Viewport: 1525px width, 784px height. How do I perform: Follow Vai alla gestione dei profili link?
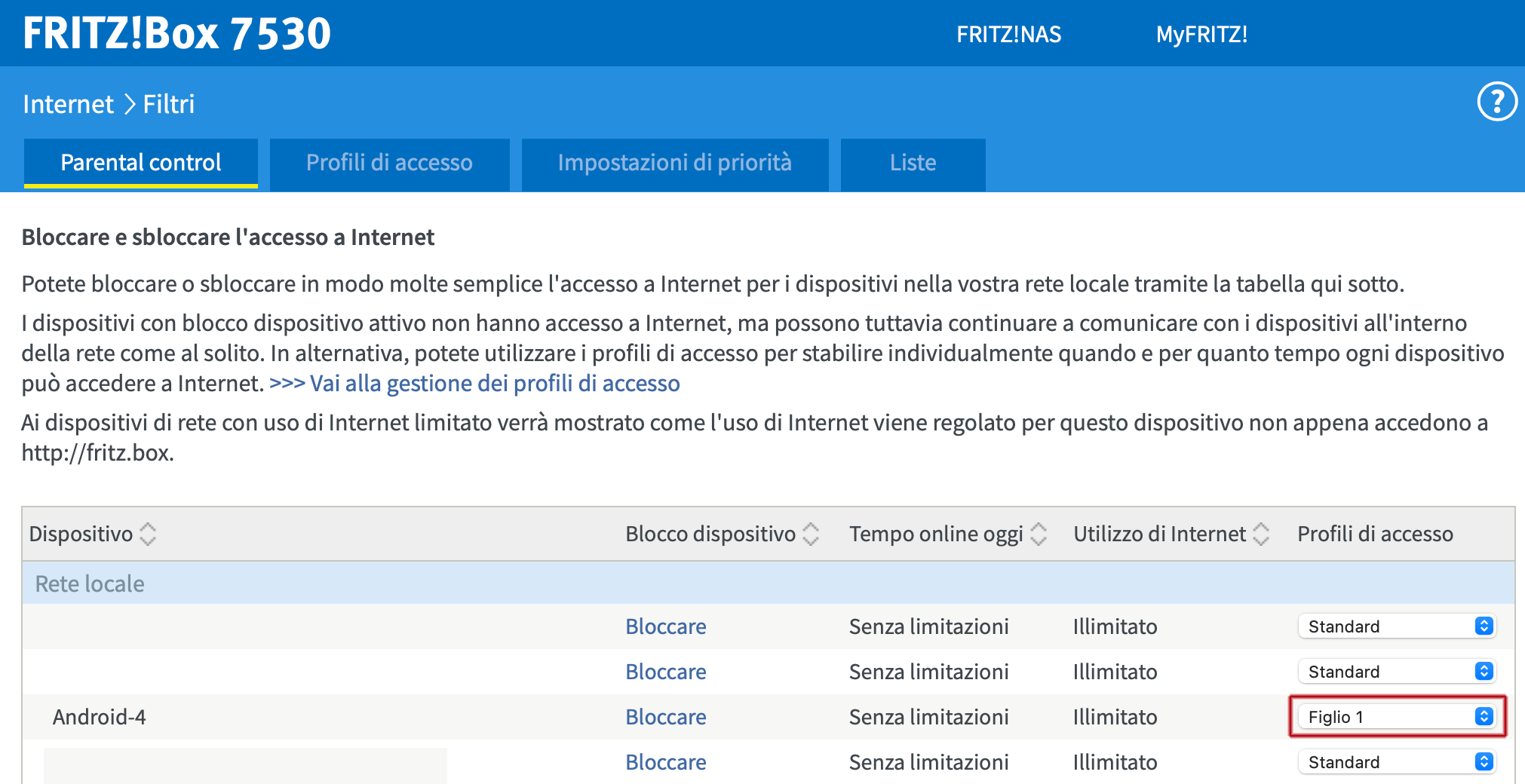tap(474, 383)
